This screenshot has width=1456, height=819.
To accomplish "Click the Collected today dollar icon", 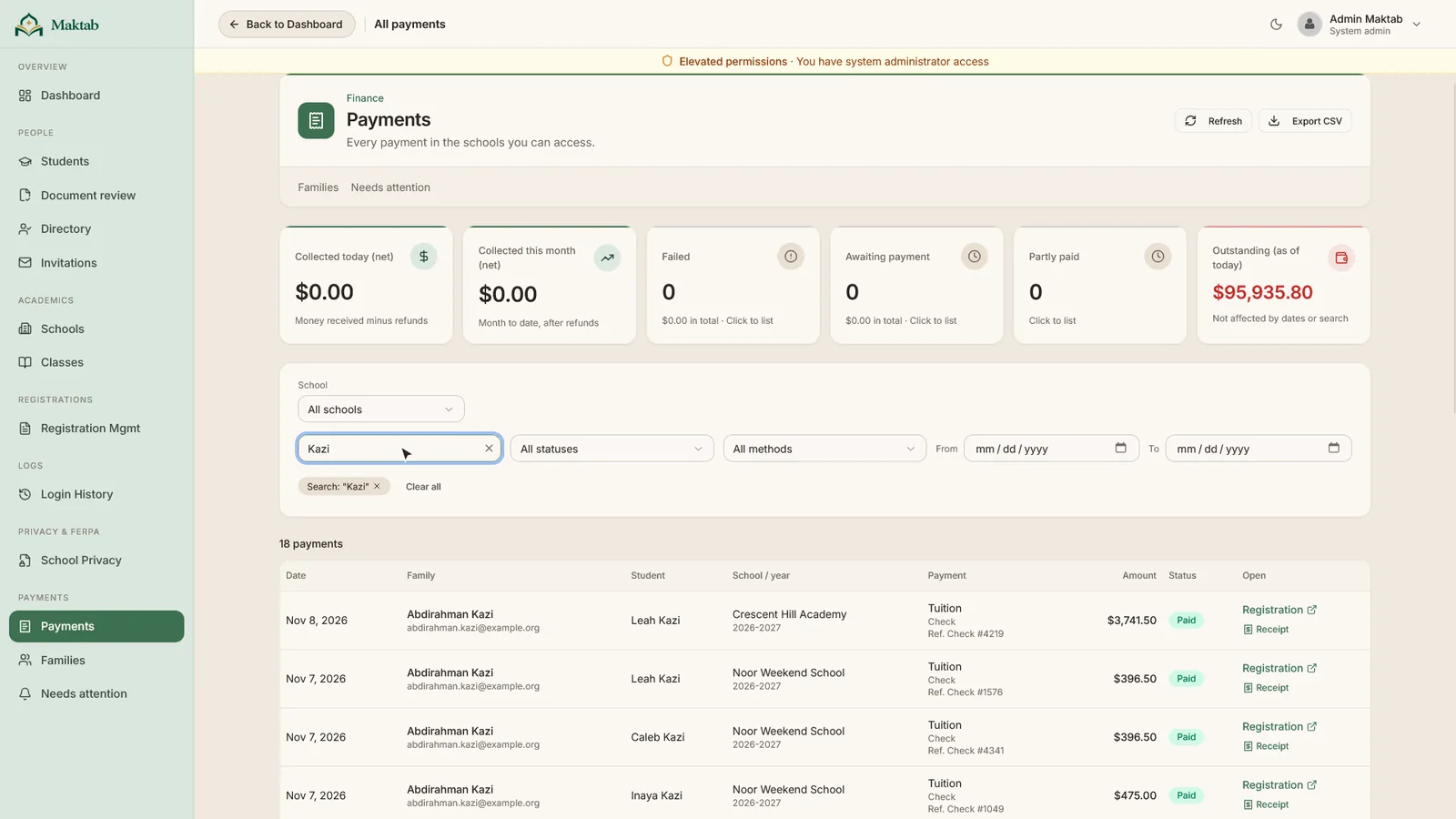I will tap(423, 257).
